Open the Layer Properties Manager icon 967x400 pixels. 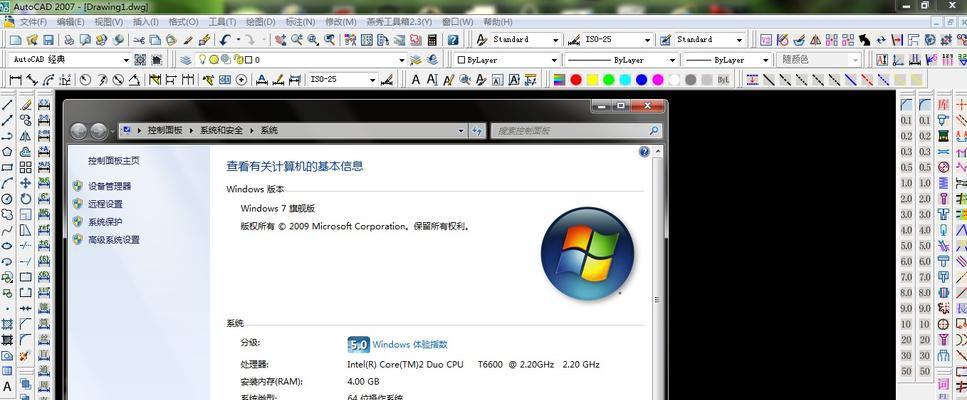pos(186,60)
